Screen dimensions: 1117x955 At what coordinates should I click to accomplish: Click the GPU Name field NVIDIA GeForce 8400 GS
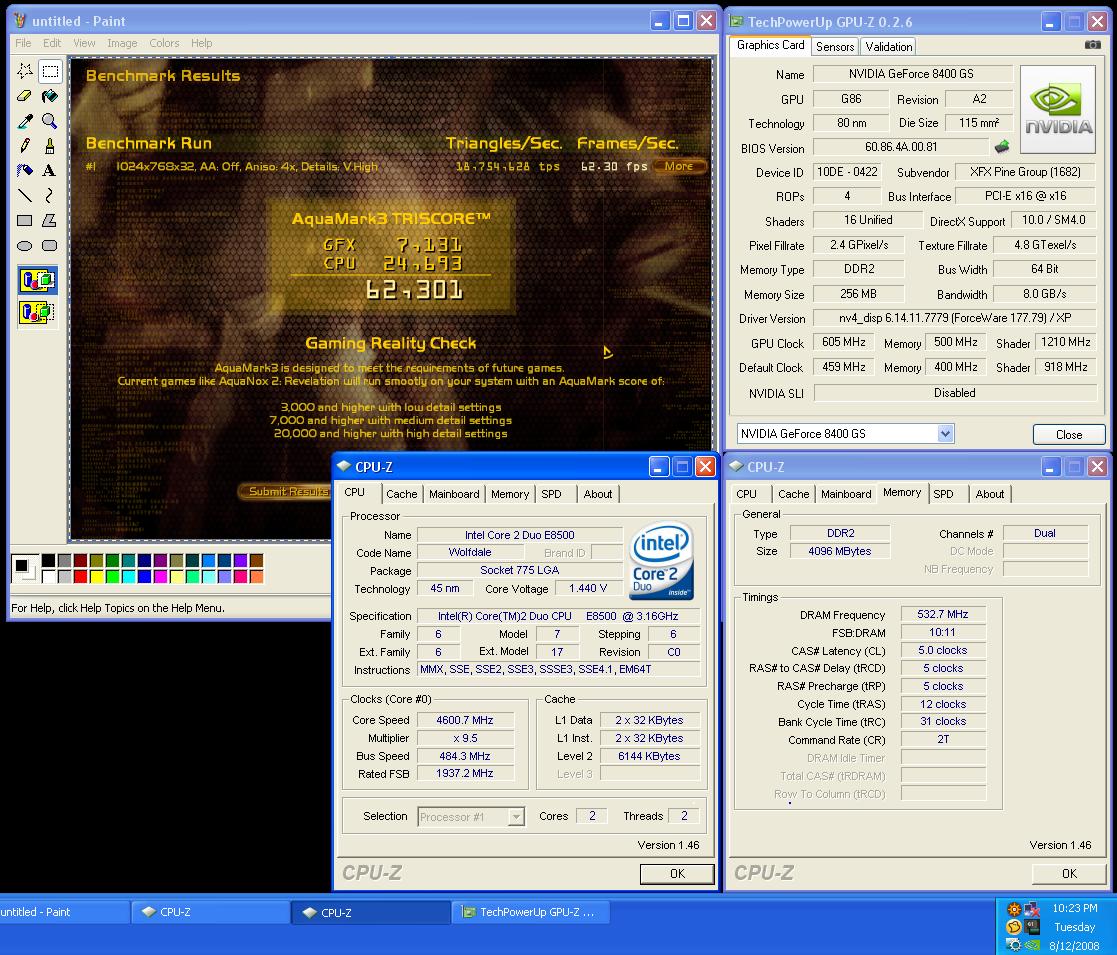coord(912,74)
